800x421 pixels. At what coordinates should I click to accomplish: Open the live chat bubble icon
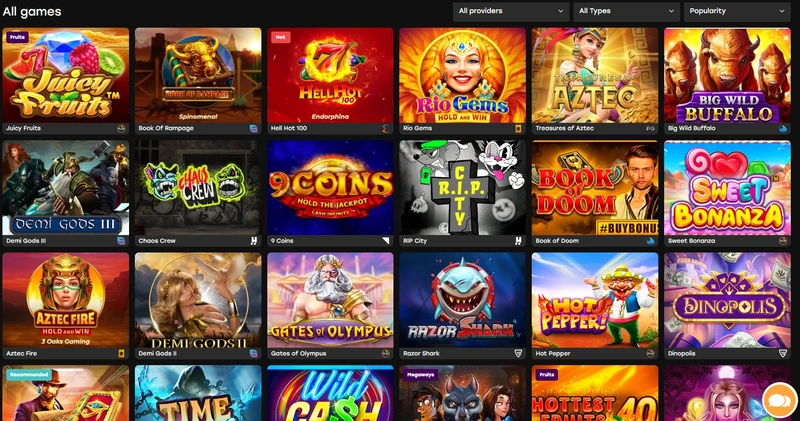tap(780, 400)
